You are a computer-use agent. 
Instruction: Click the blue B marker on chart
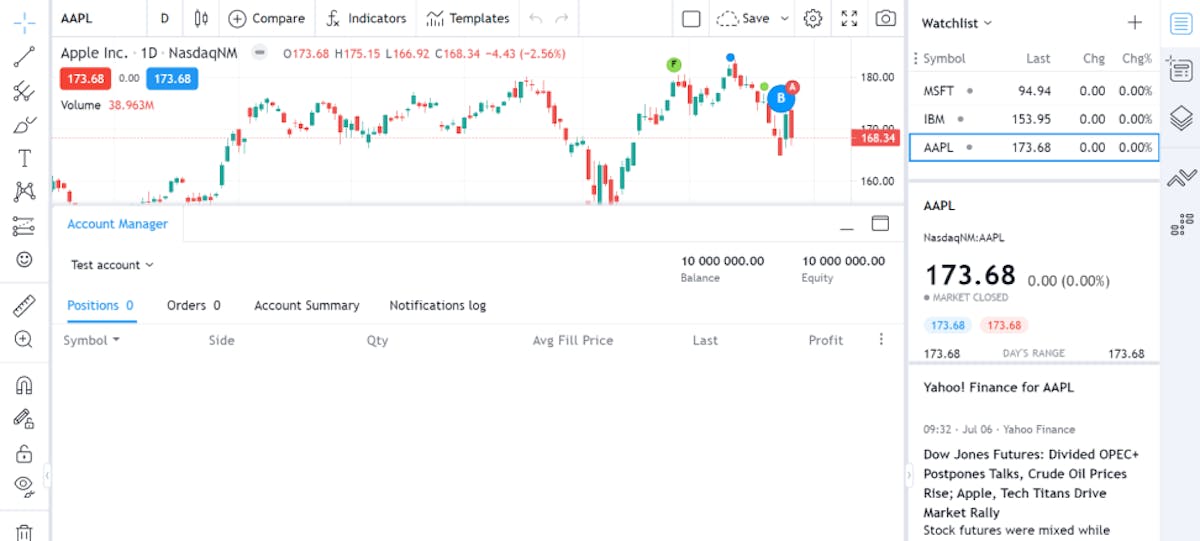[781, 98]
